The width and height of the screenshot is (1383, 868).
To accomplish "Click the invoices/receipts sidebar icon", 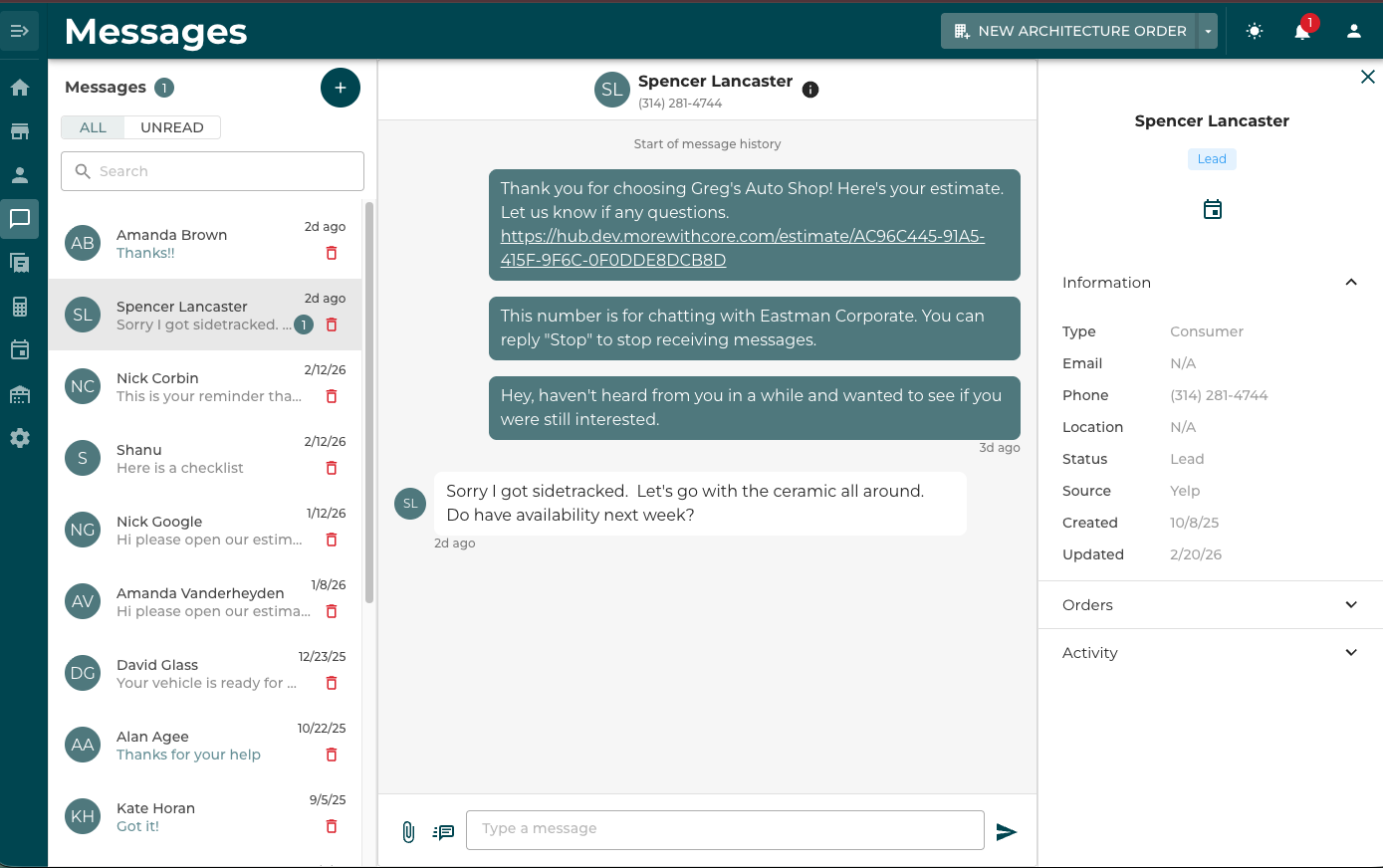I will [x=21, y=262].
